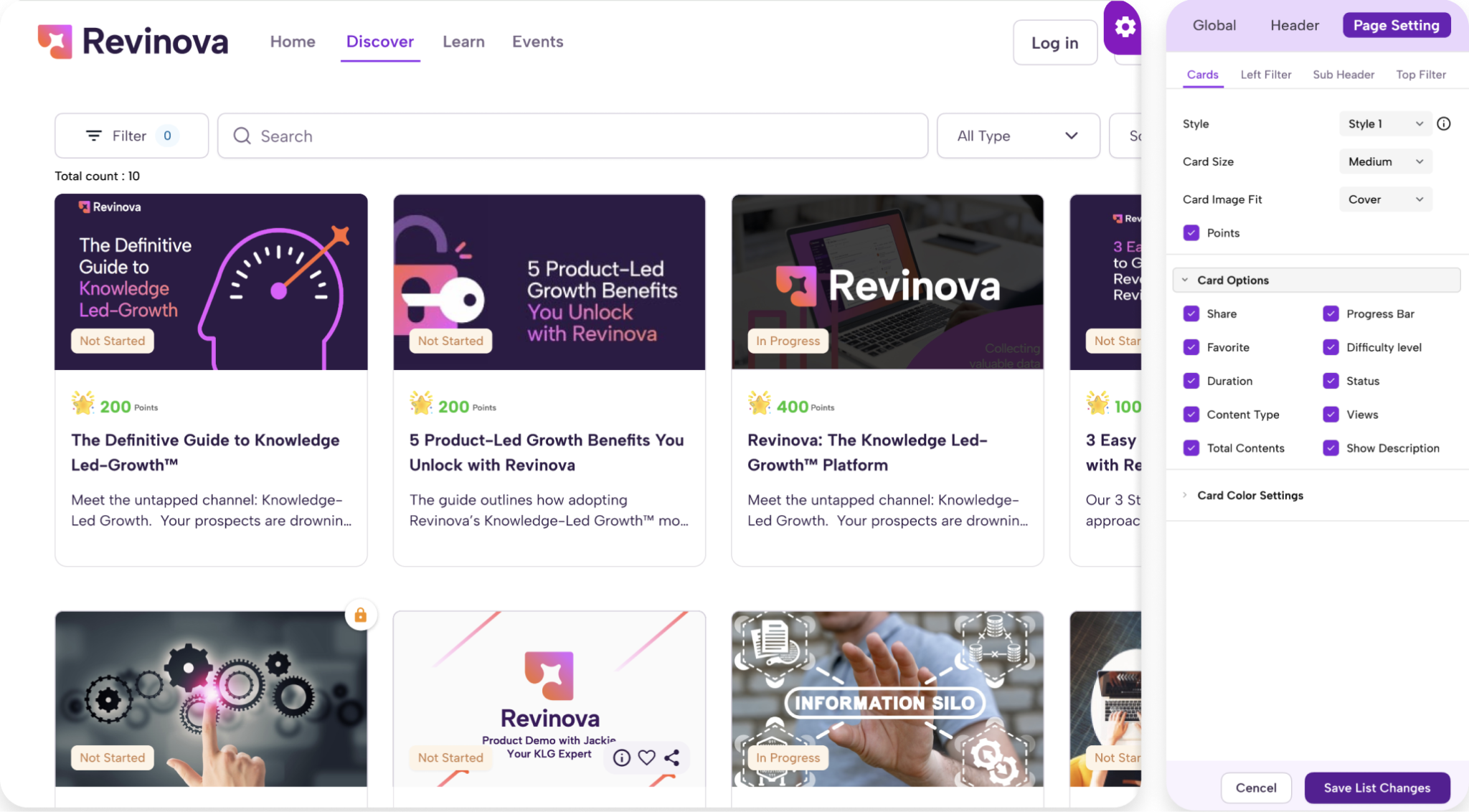Viewport: 1469px width, 812px height.
Task: Toggle the Duration checkbox
Action: 1191,381
